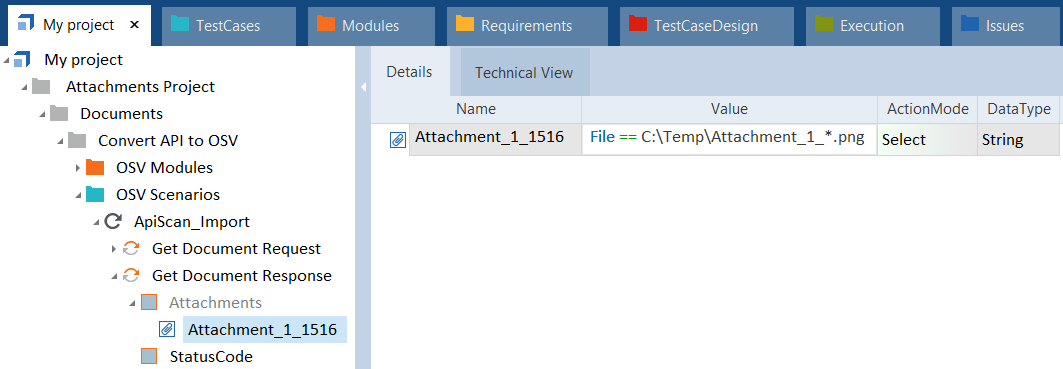
Task: Click the Get Document Request sync icon
Action: (x=131, y=249)
